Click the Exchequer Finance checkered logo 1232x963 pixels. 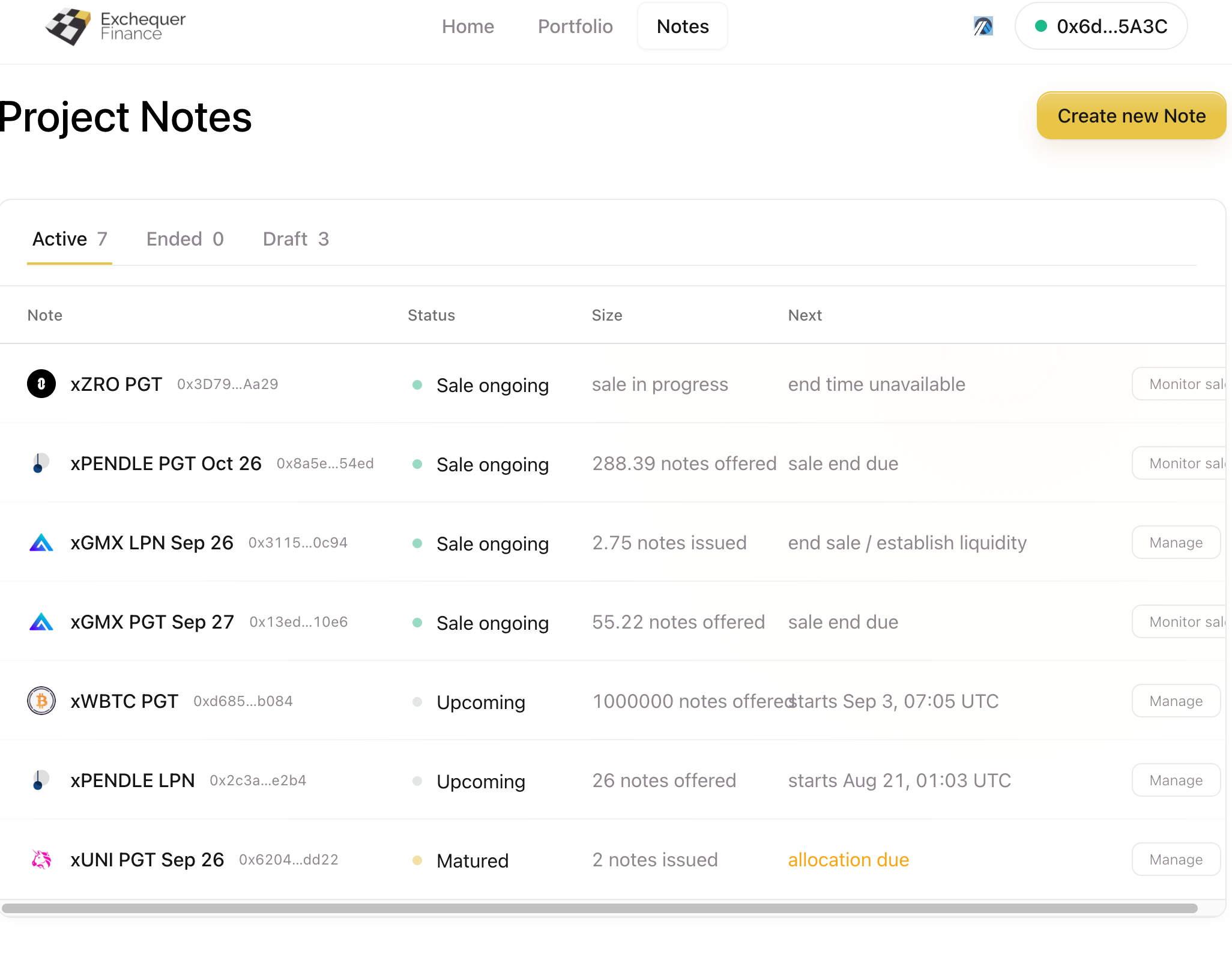68,26
